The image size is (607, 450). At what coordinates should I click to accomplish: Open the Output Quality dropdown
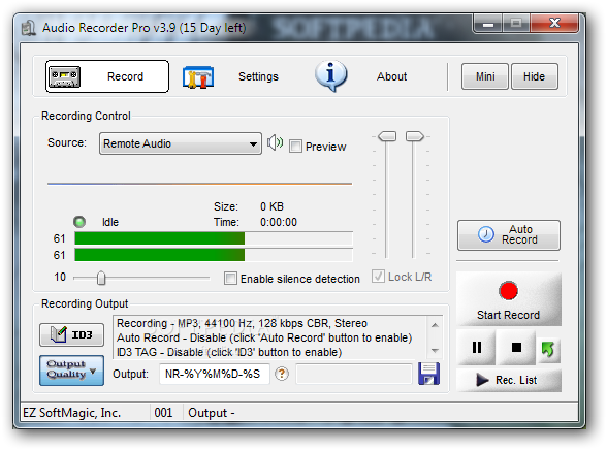pyautogui.click(x=72, y=370)
